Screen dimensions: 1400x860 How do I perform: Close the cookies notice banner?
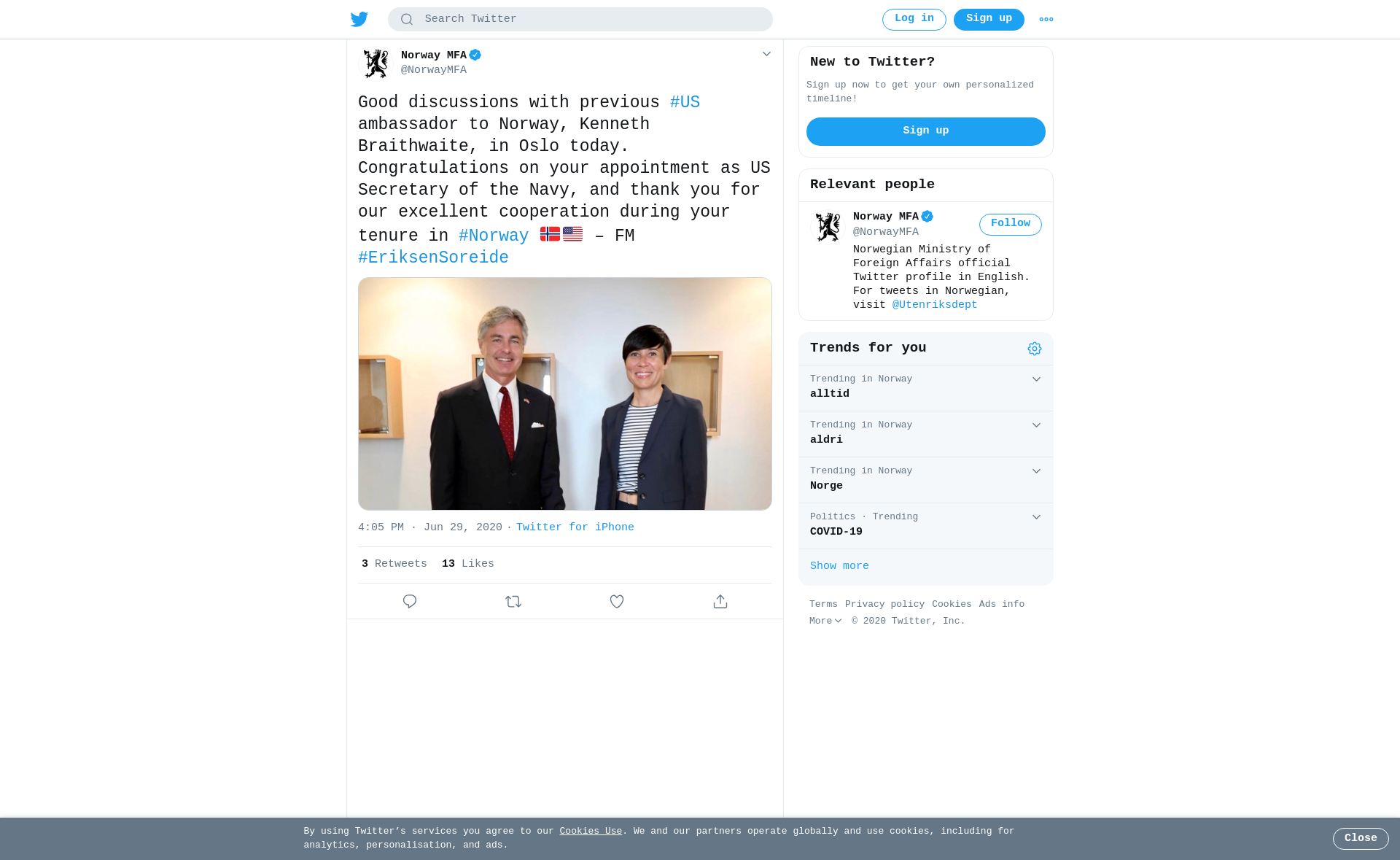pos(1361,839)
